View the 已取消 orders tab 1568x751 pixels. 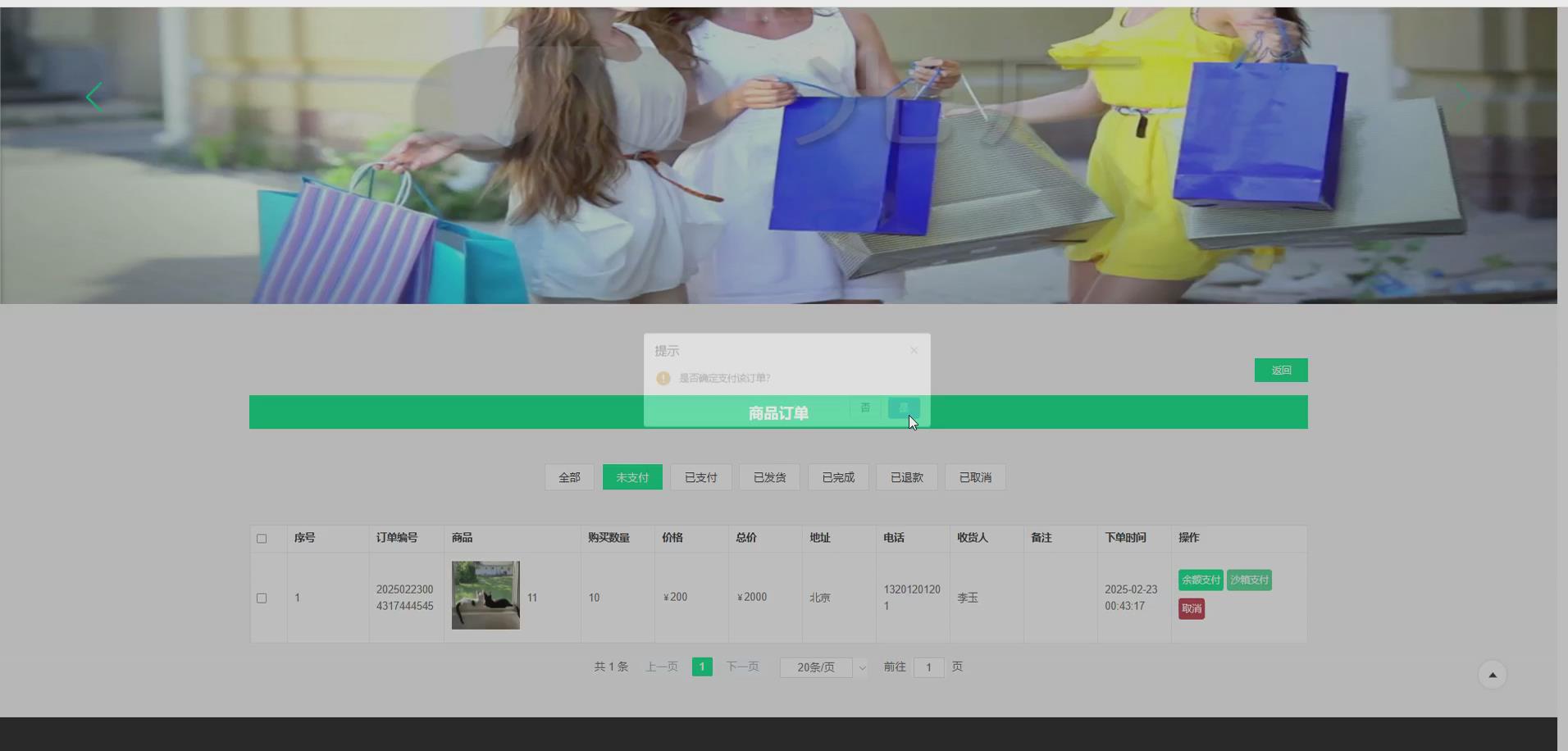975,477
